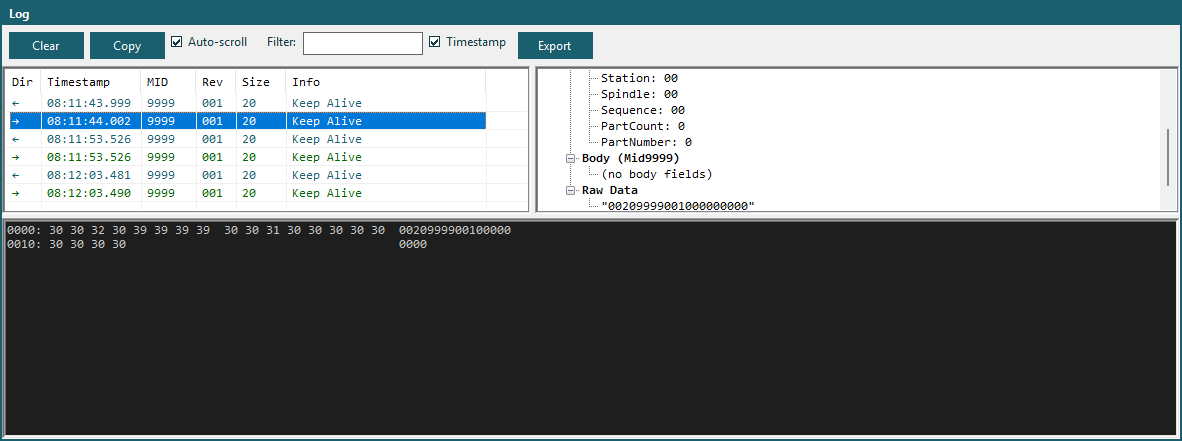Click the raw data string "00209999001000000000"
Screen dimensions: 1182x441
point(678,206)
